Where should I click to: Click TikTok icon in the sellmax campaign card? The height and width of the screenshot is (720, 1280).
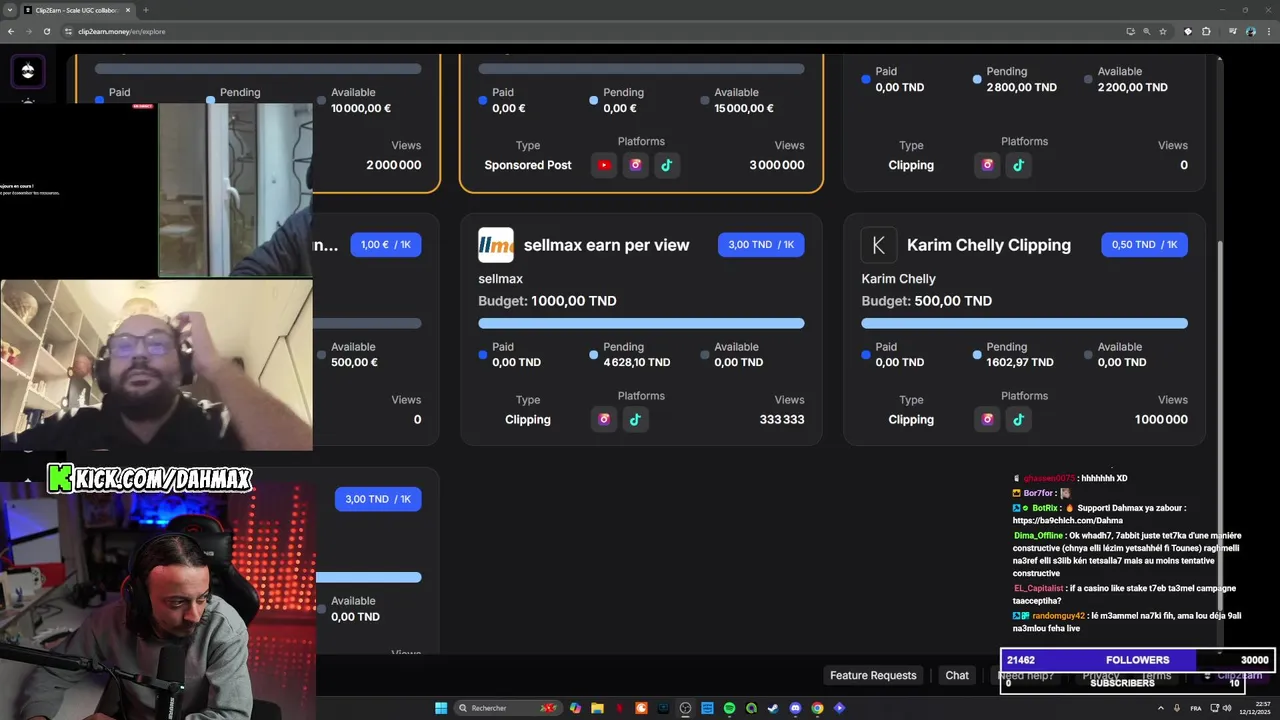635,419
